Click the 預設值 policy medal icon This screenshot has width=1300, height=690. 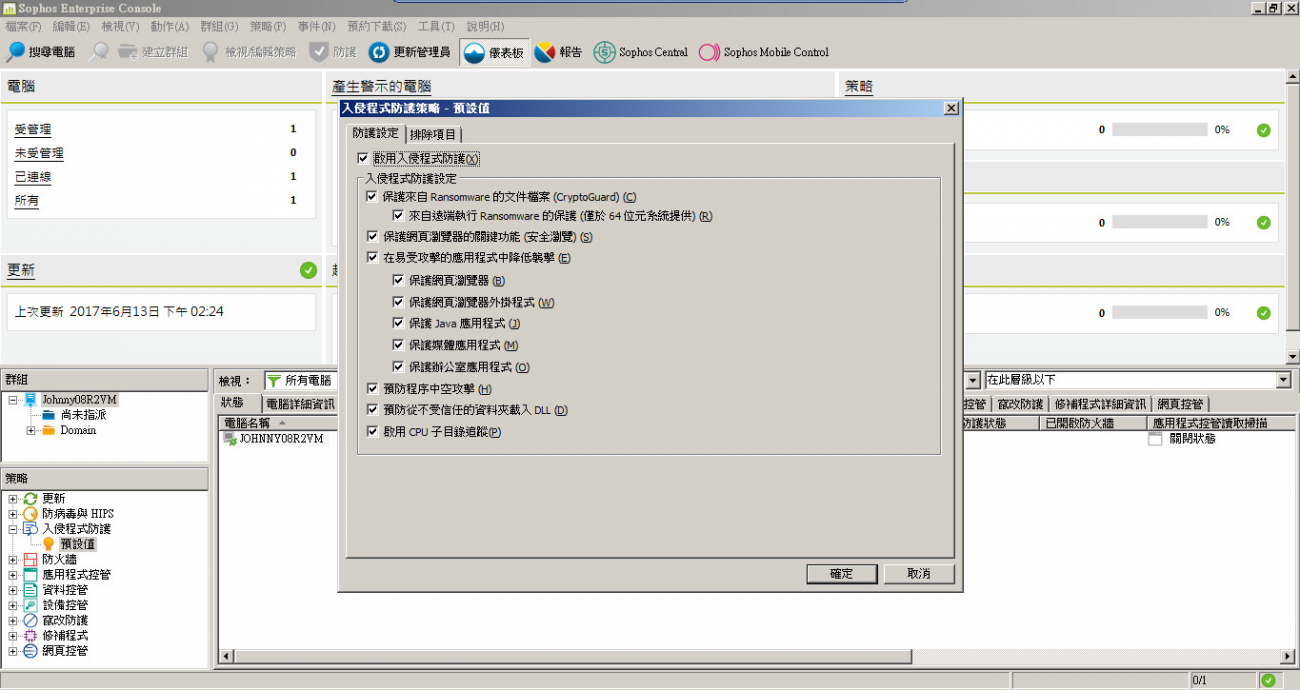(49, 544)
